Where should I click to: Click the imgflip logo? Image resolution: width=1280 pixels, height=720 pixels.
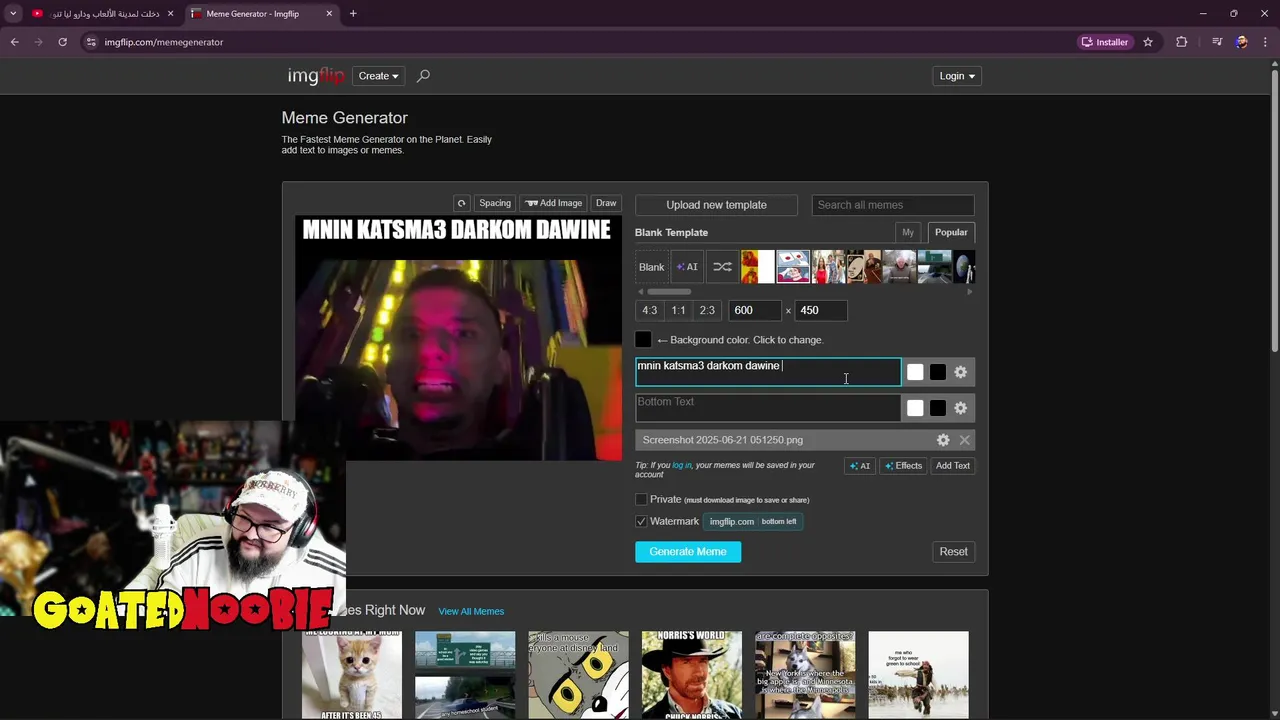coord(315,76)
